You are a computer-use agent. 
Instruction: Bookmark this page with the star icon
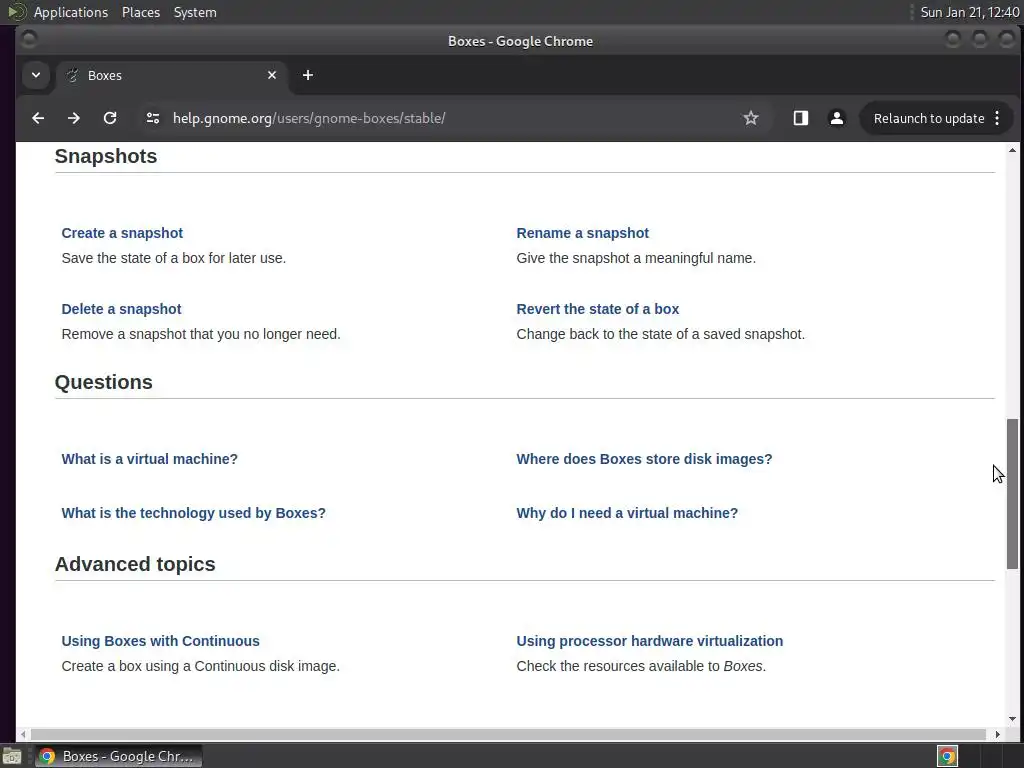tap(751, 118)
